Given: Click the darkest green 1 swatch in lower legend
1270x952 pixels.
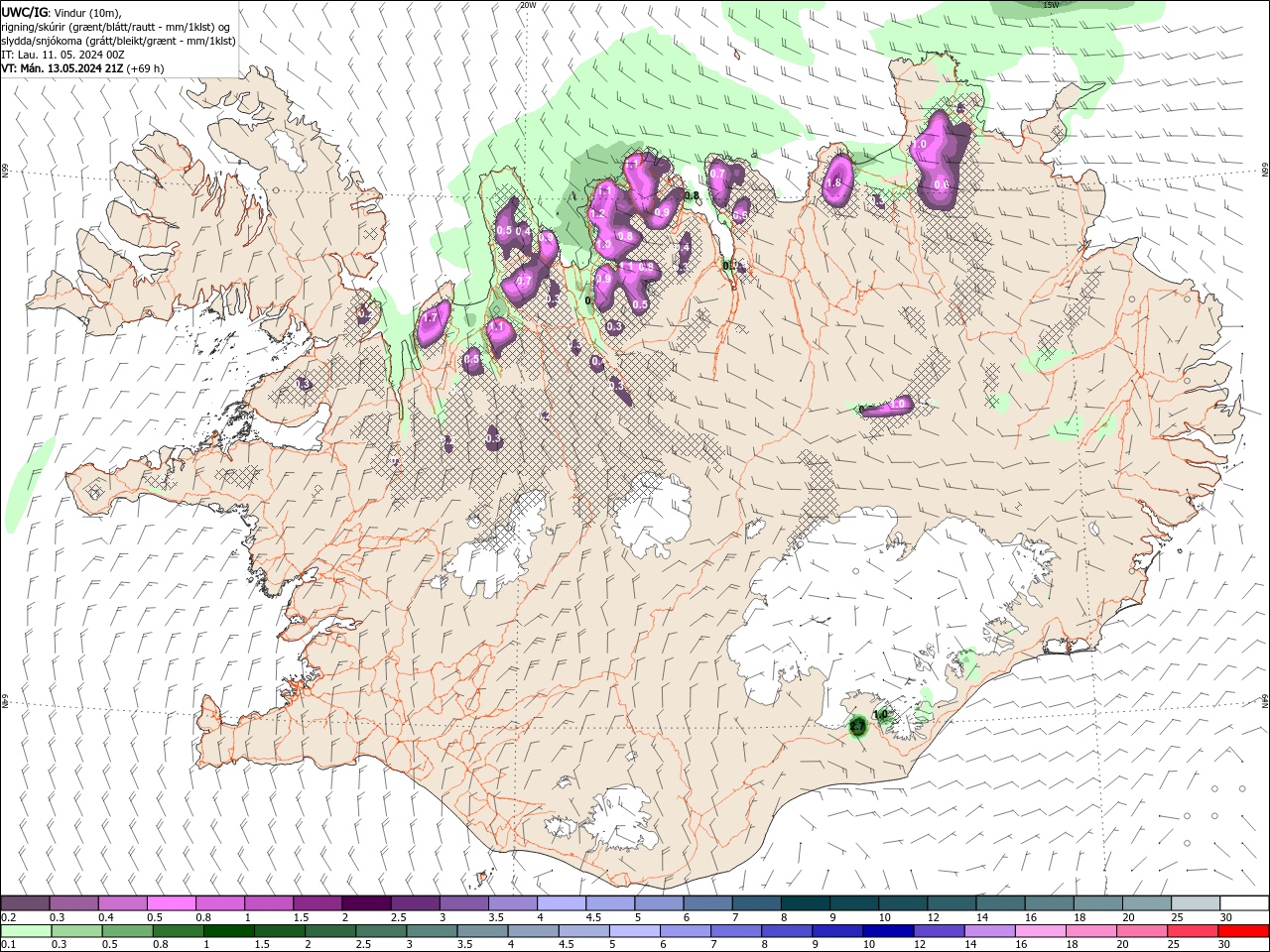Looking at the screenshot, I should (229, 931).
